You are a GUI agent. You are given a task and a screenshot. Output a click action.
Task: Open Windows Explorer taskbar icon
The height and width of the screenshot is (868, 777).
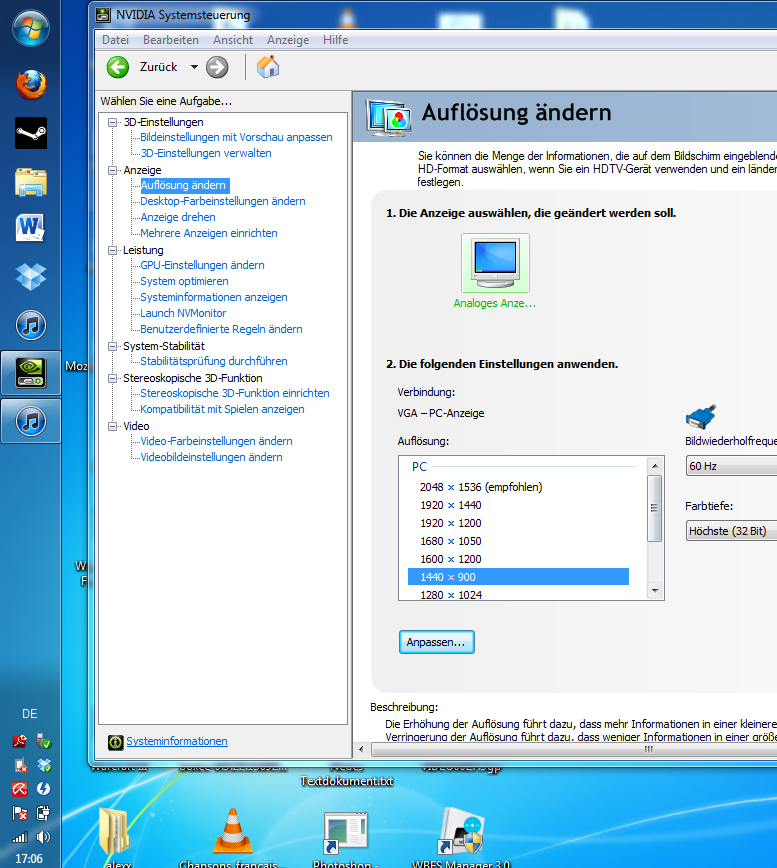click(x=31, y=182)
